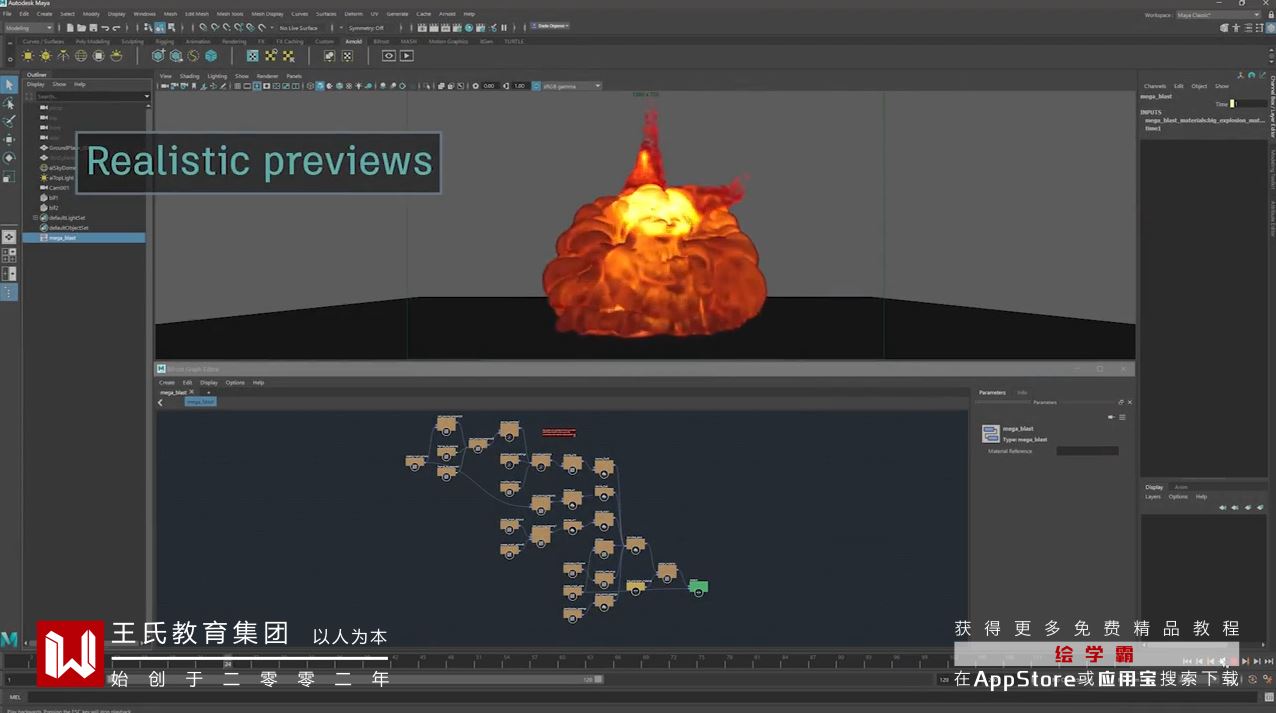
Task: Click the Time value field in Channel Box
Action: [1250, 104]
